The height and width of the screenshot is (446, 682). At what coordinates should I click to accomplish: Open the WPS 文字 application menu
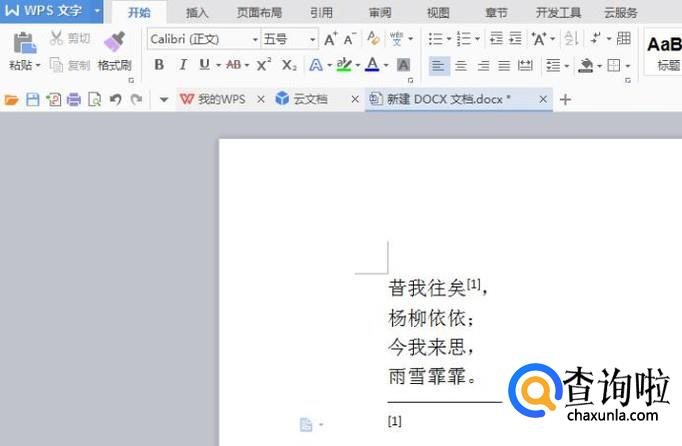point(51,10)
